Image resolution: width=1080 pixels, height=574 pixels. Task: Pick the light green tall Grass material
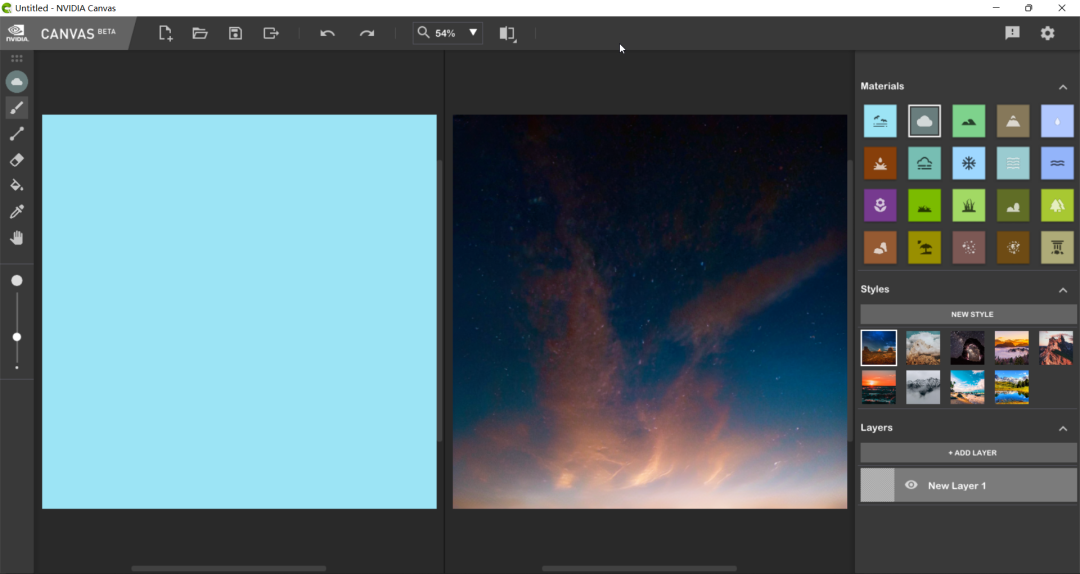(968, 205)
